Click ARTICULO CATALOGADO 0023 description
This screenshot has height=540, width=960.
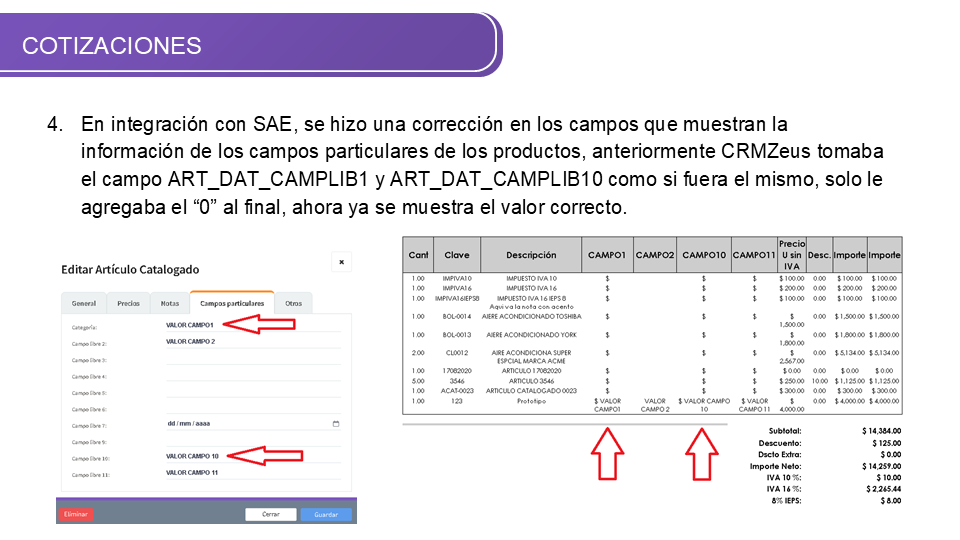pos(531,391)
